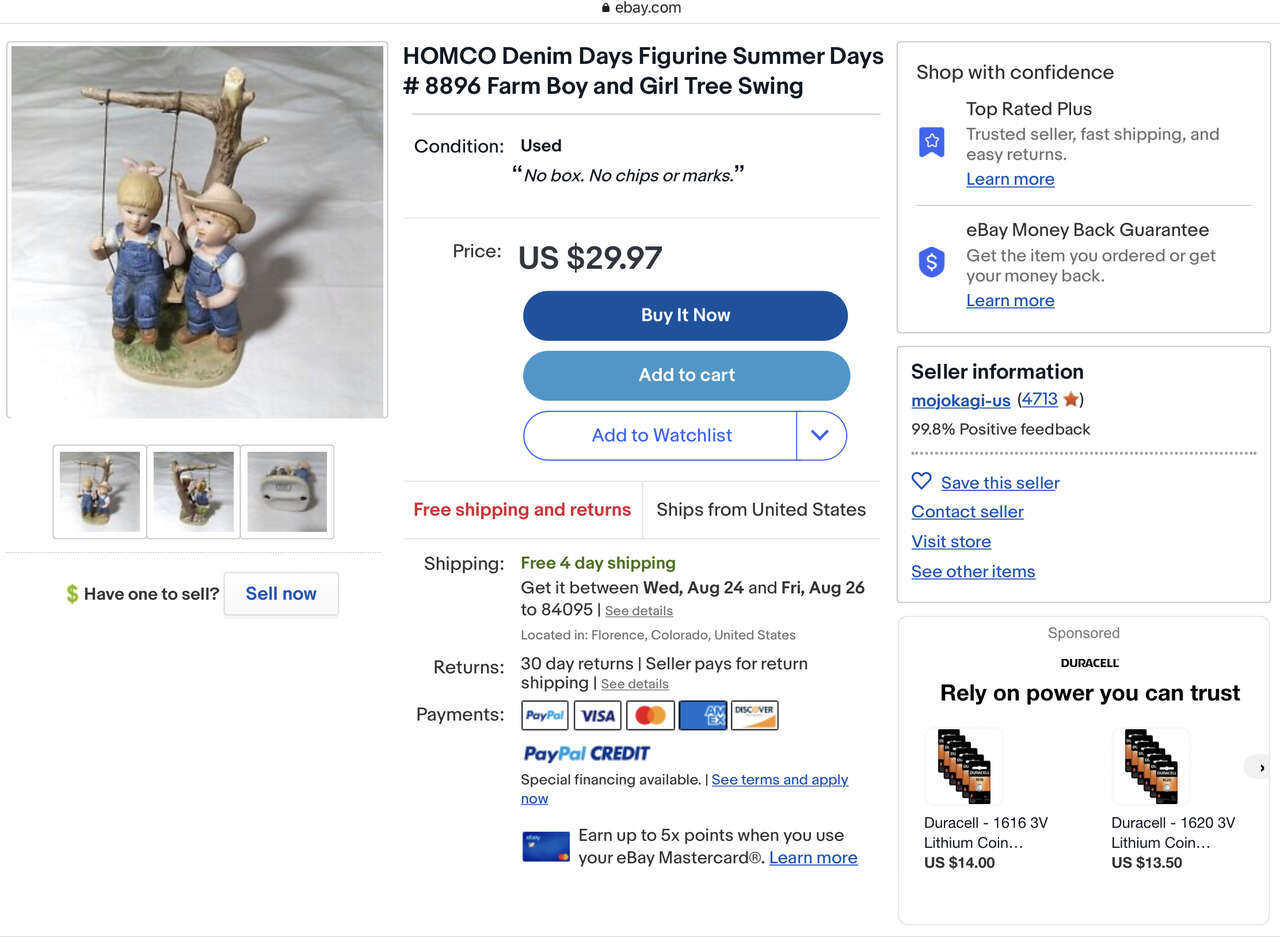Add the figurine to cart
This screenshot has height=937, width=1280.
point(686,375)
